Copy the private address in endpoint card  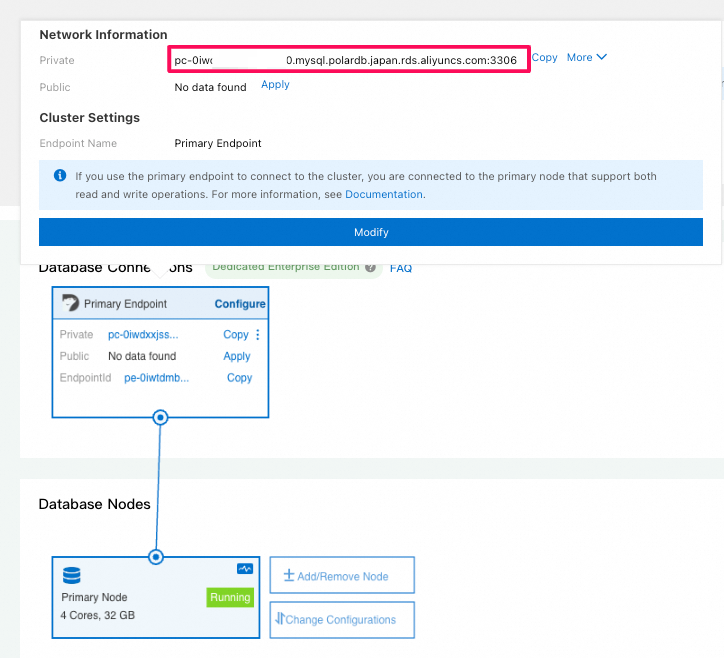235,334
